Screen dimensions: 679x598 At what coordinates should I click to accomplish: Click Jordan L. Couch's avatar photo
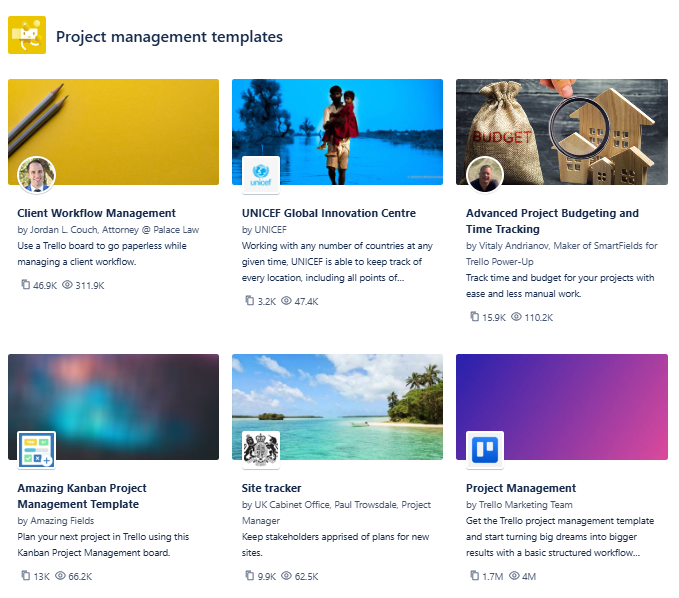(36, 175)
